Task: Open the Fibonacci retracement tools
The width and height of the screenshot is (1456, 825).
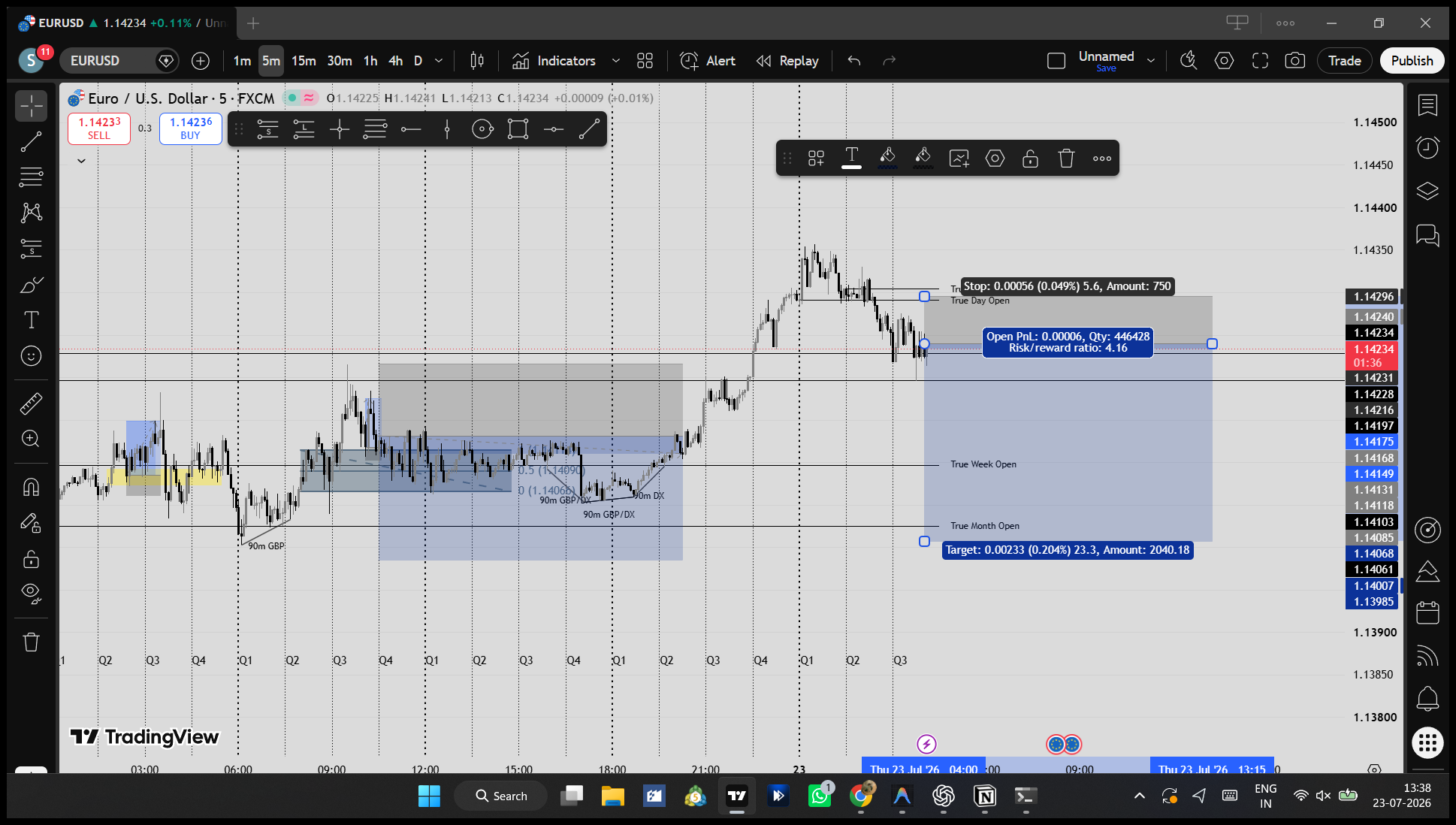Action: point(32,177)
